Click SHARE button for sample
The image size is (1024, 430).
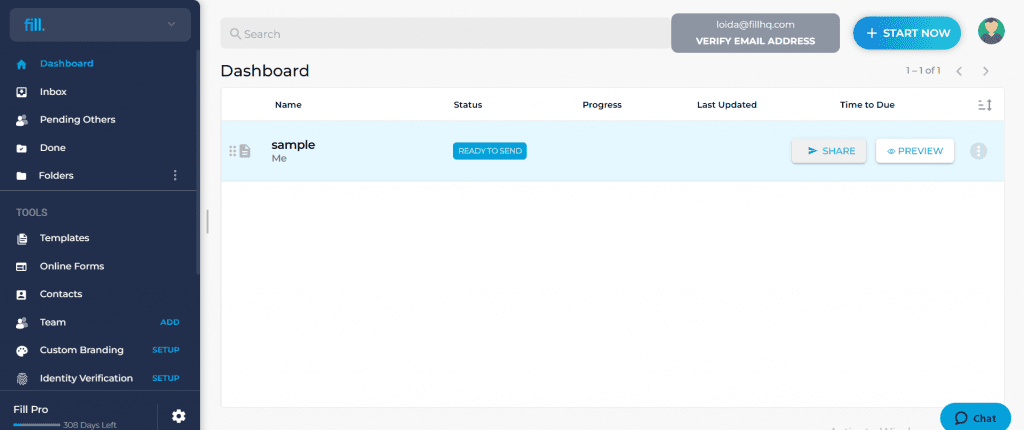tap(829, 151)
